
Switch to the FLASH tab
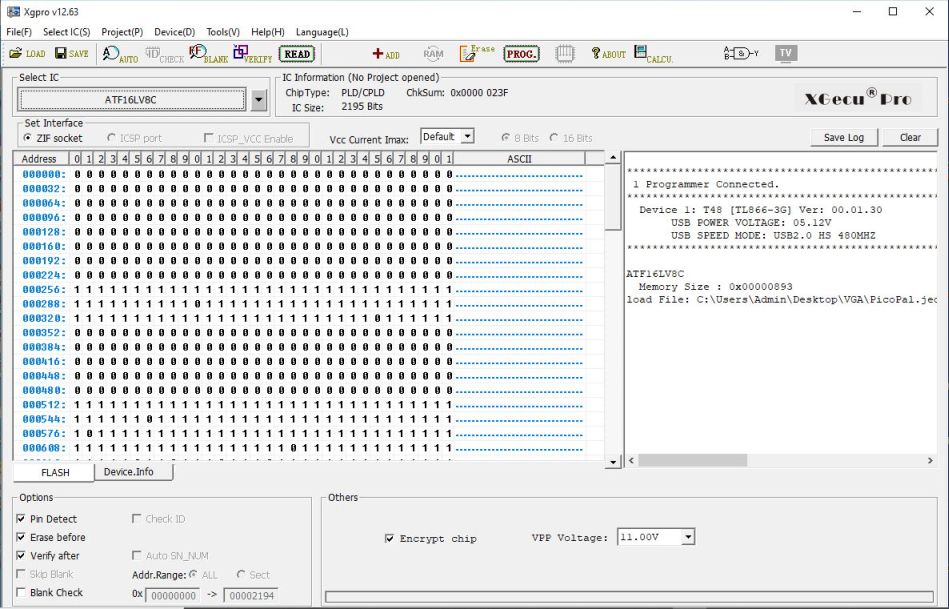(54, 472)
